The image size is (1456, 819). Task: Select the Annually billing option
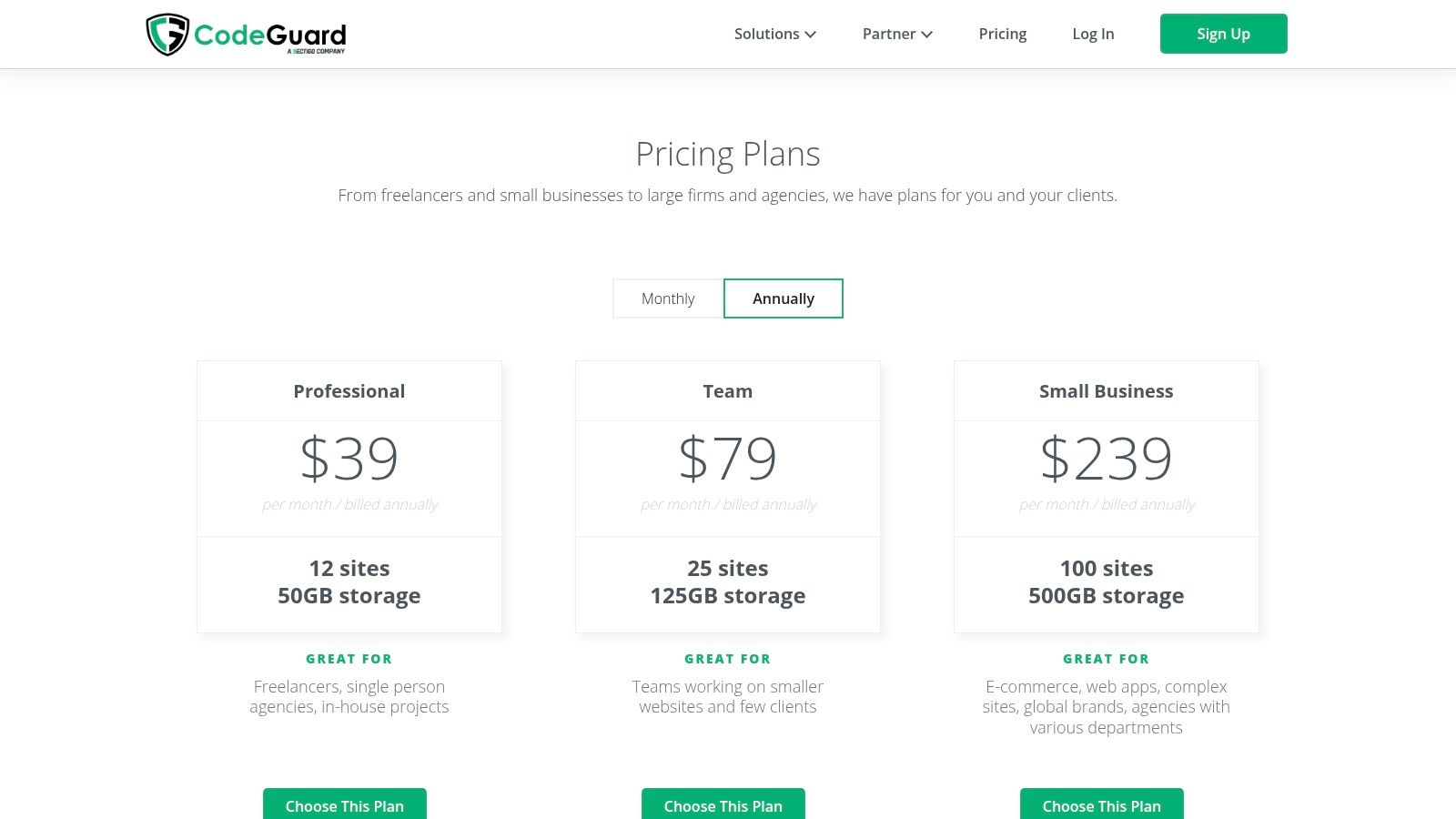tap(784, 298)
